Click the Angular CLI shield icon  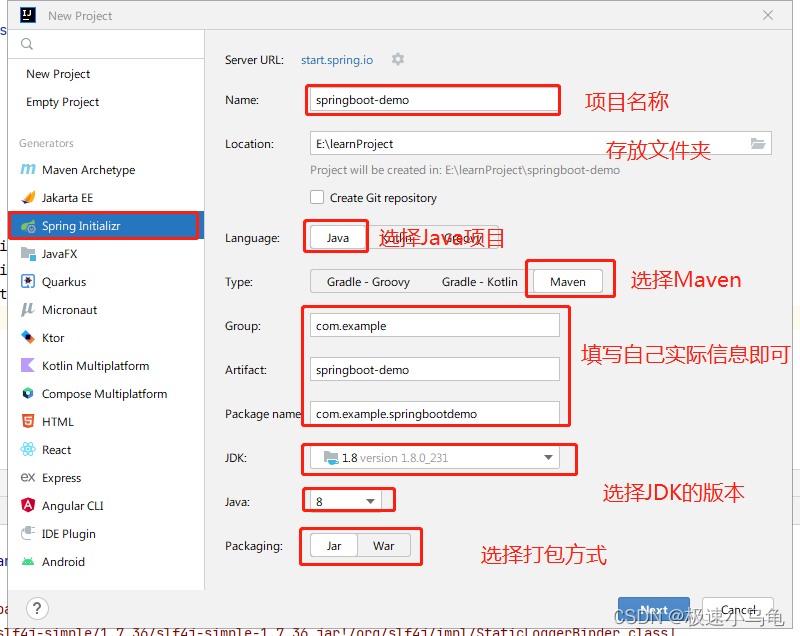(28, 505)
